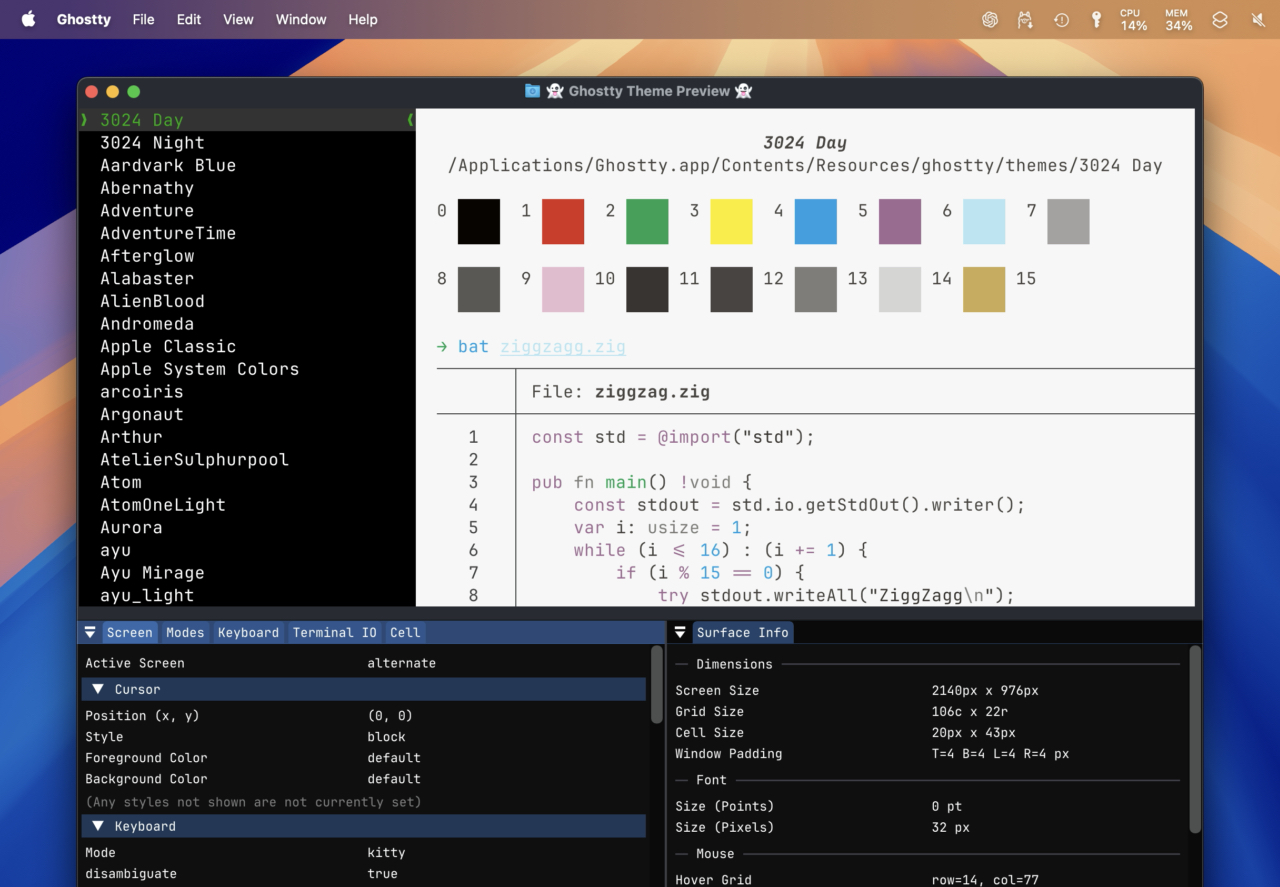
Task: Select the ayu_light theme
Action: tap(147, 596)
